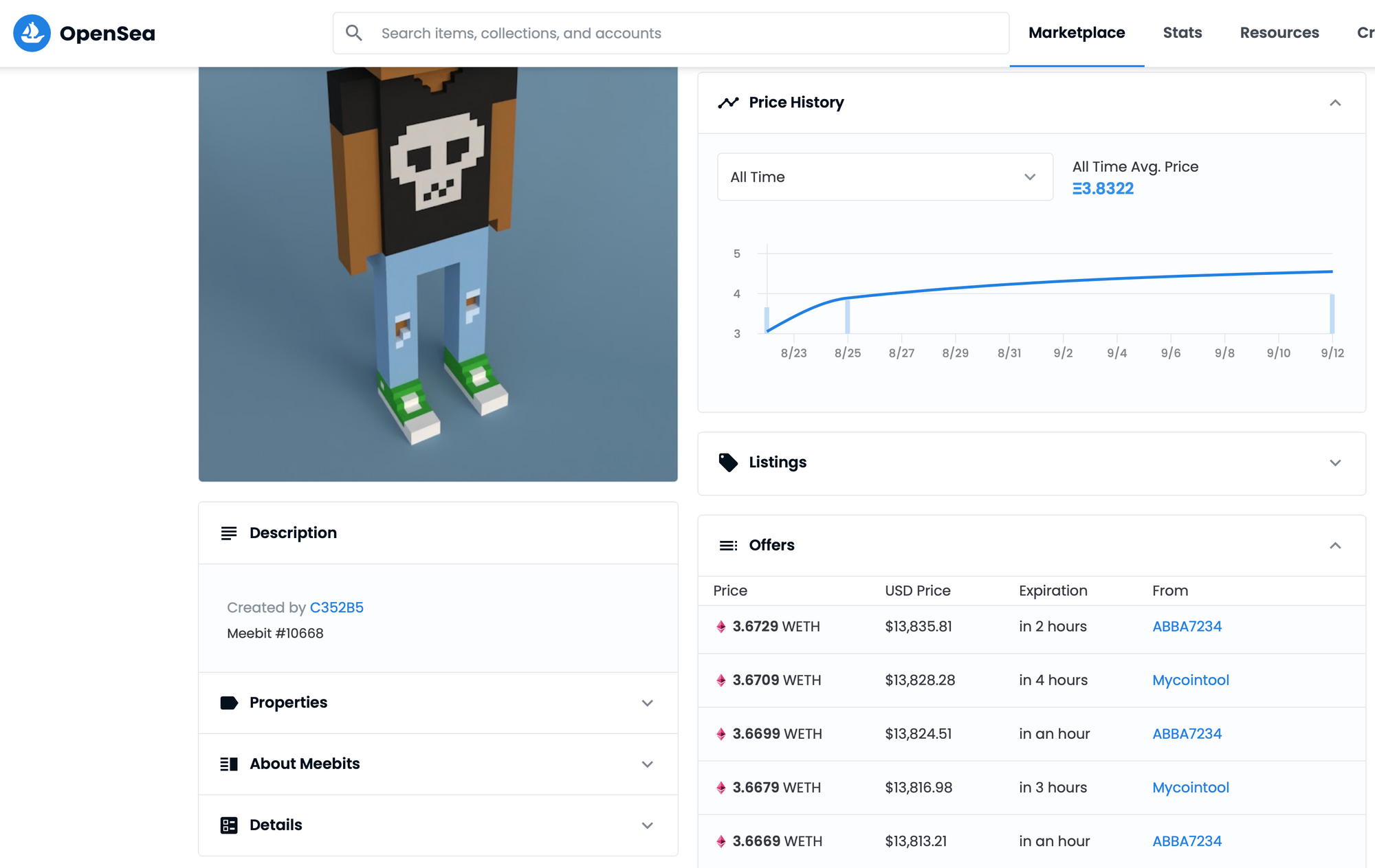The image size is (1375, 868).
Task: Click the Properties label icon
Action: 229,703
